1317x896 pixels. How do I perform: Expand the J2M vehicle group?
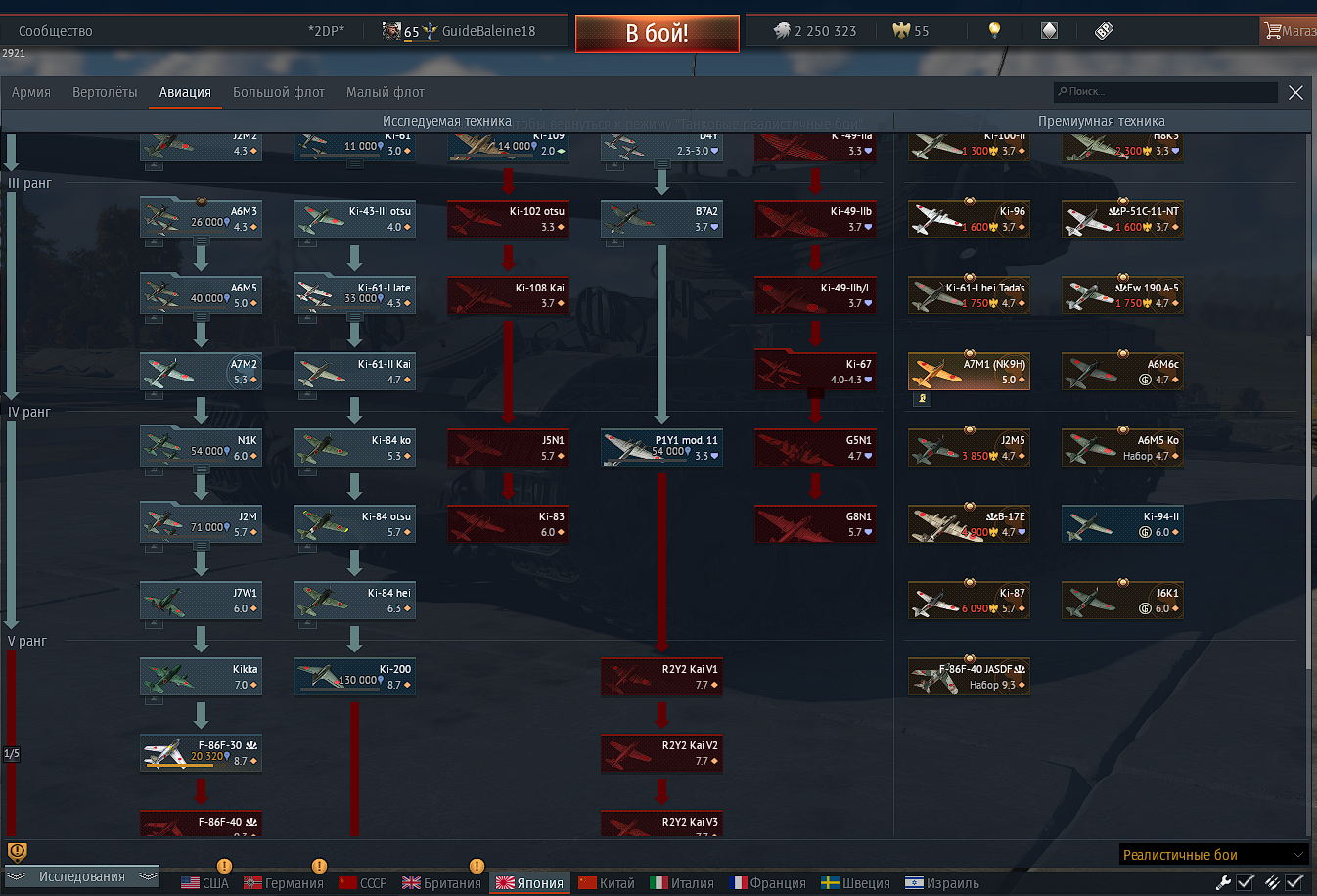point(201,546)
